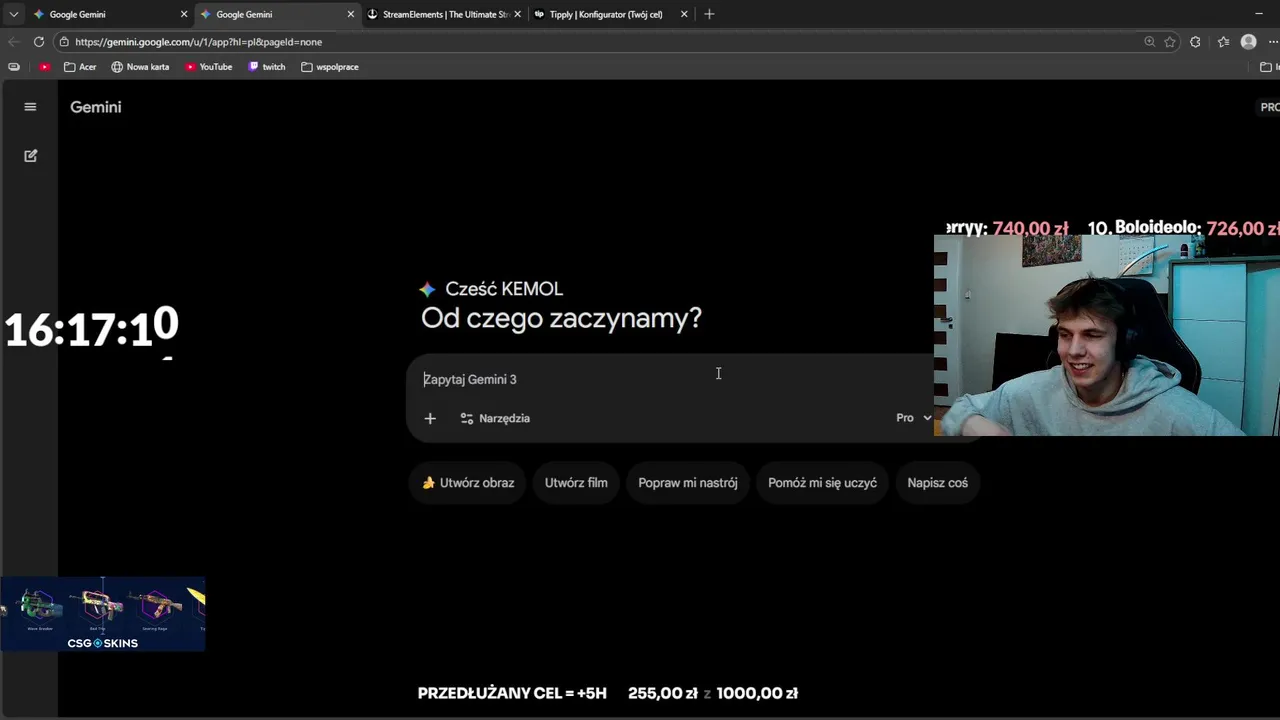
Task: Open the wspolprace bookmarks folder
Action: point(330,67)
